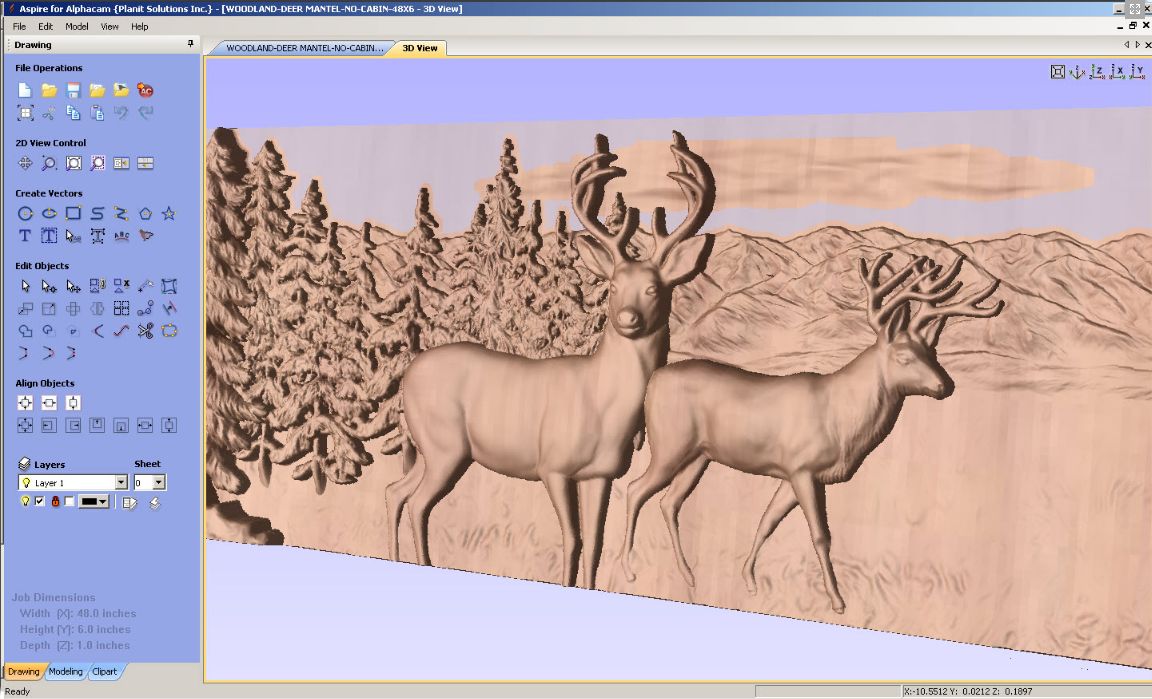Select the Create Text T tool
This screenshot has height=699, width=1152.
pos(25,236)
